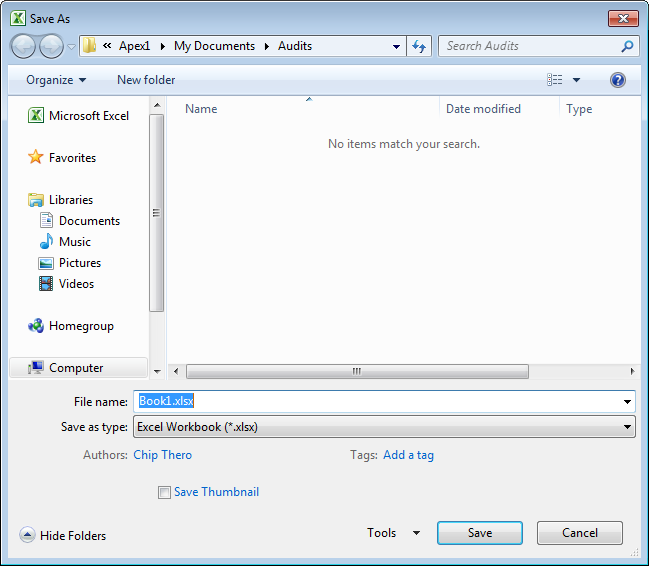Screen dimensions: 649x566
Task: Click the Back navigation arrow button
Action: tap(24, 46)
